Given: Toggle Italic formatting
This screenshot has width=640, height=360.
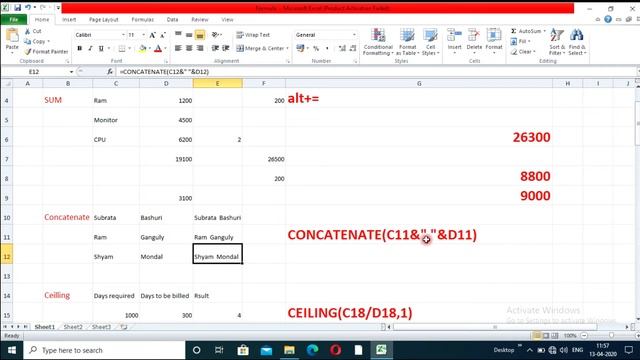Looking at the screenshot, I should (x=90, y=49).
